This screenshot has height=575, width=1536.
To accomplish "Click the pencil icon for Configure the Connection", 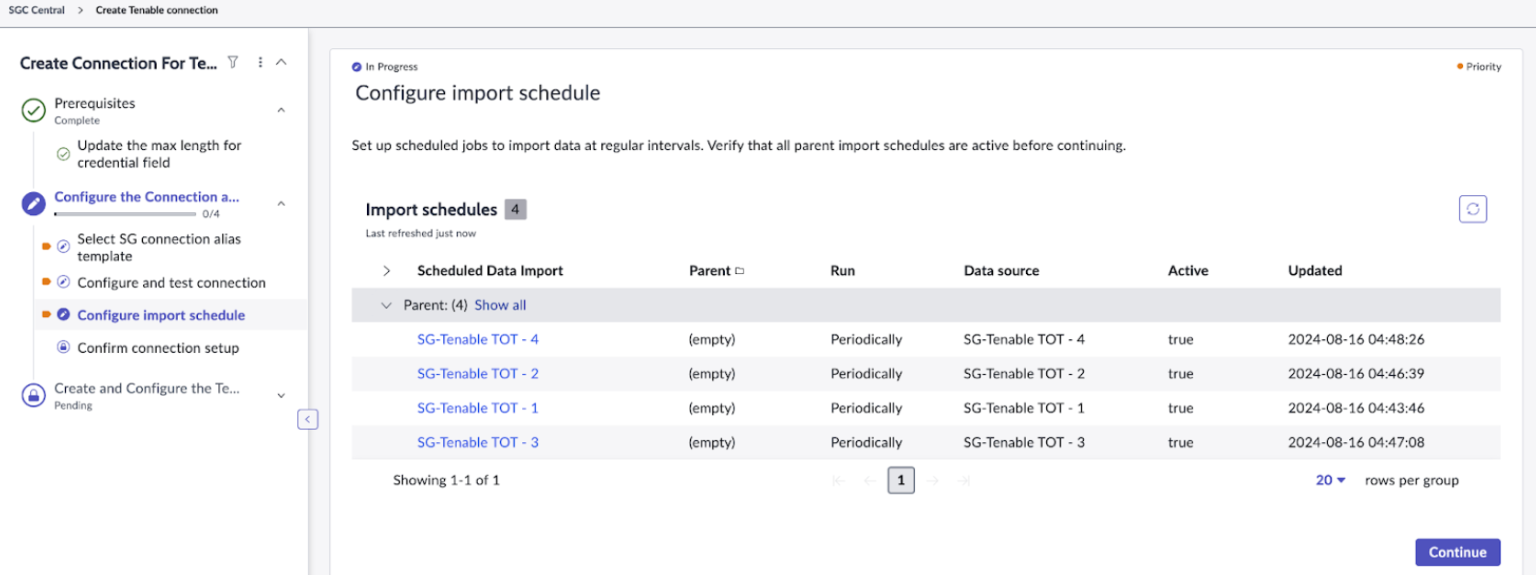I will [x=34, y=204].
